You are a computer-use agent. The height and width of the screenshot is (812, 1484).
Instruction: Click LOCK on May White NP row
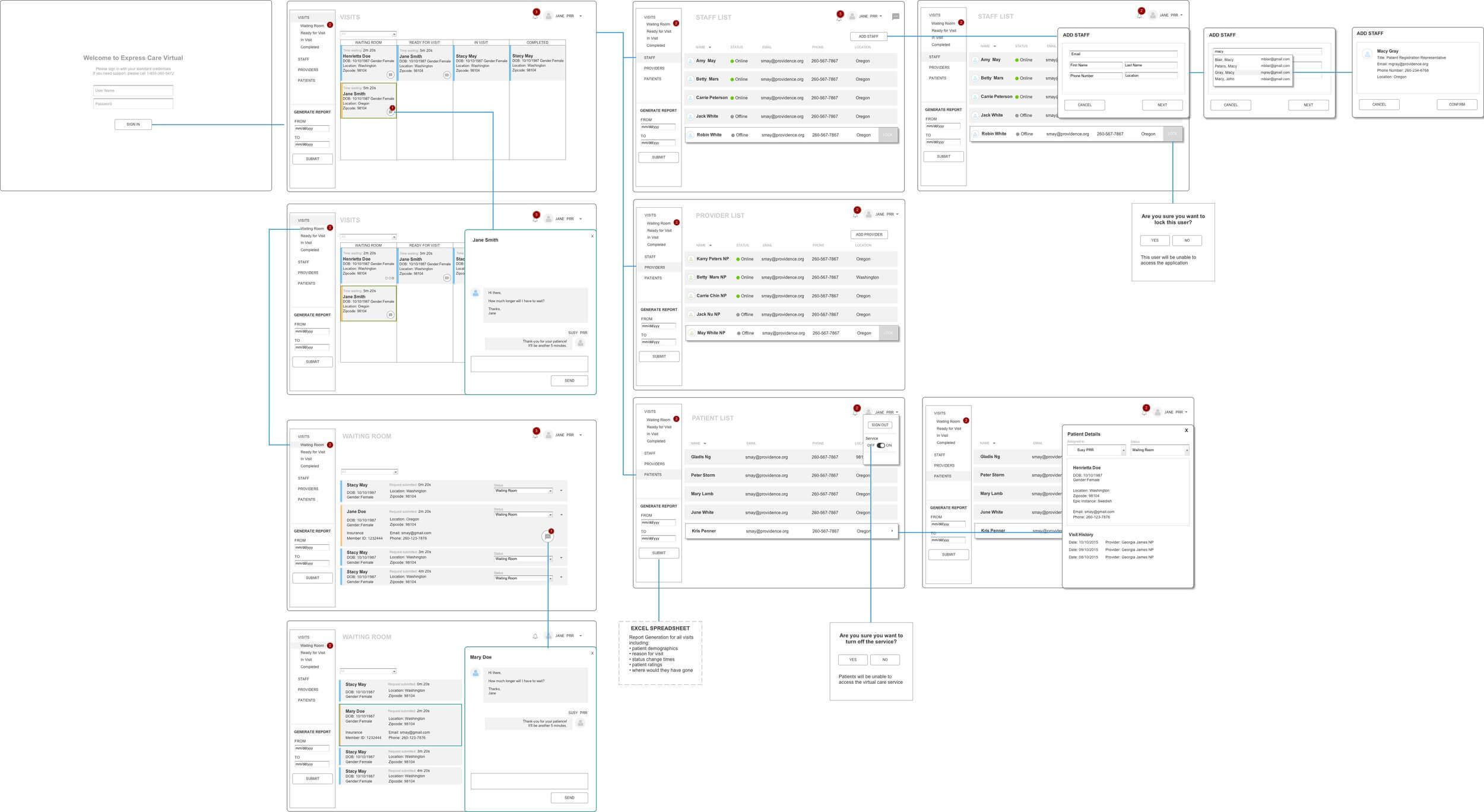tap(888, 333)
